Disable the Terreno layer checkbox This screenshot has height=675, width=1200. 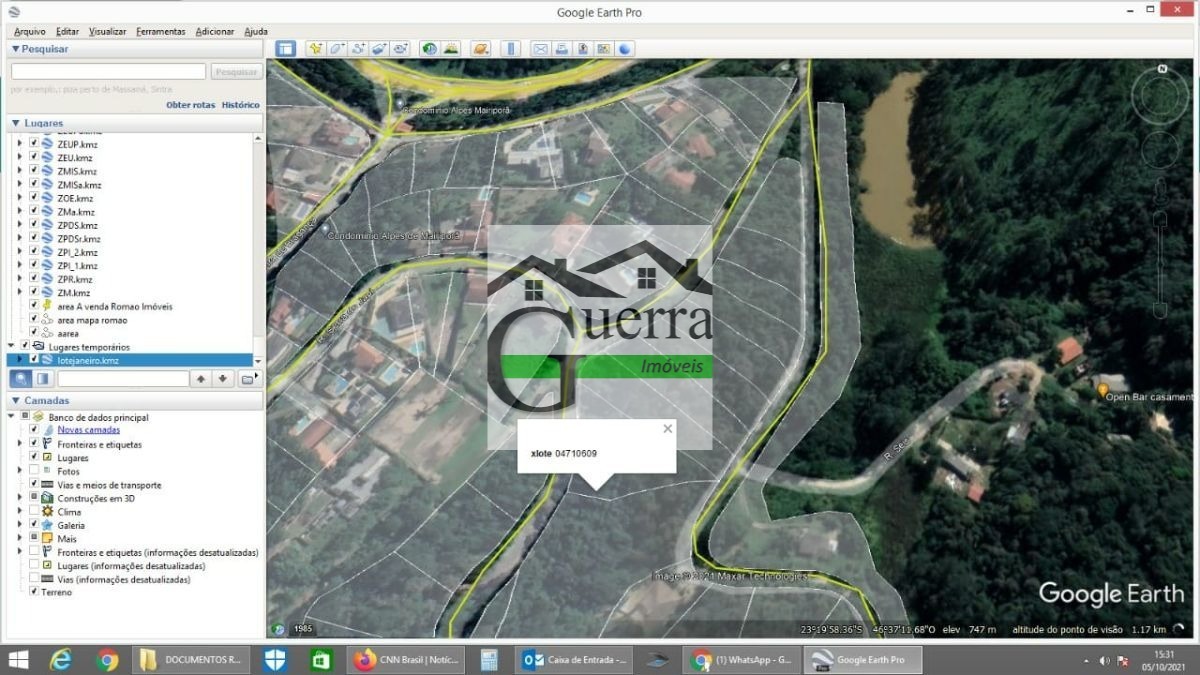[x=34, y=592]
